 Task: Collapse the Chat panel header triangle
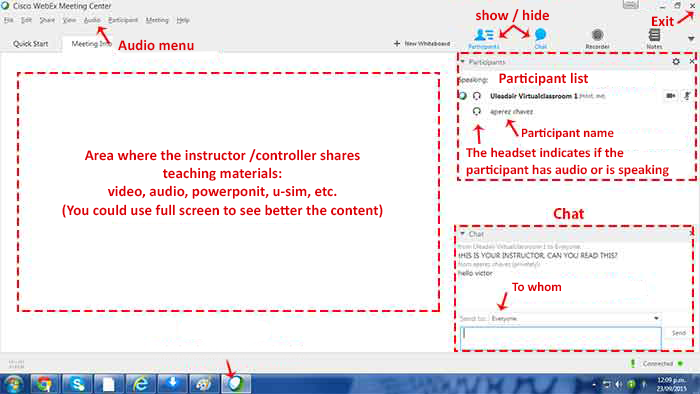point(463,233)
